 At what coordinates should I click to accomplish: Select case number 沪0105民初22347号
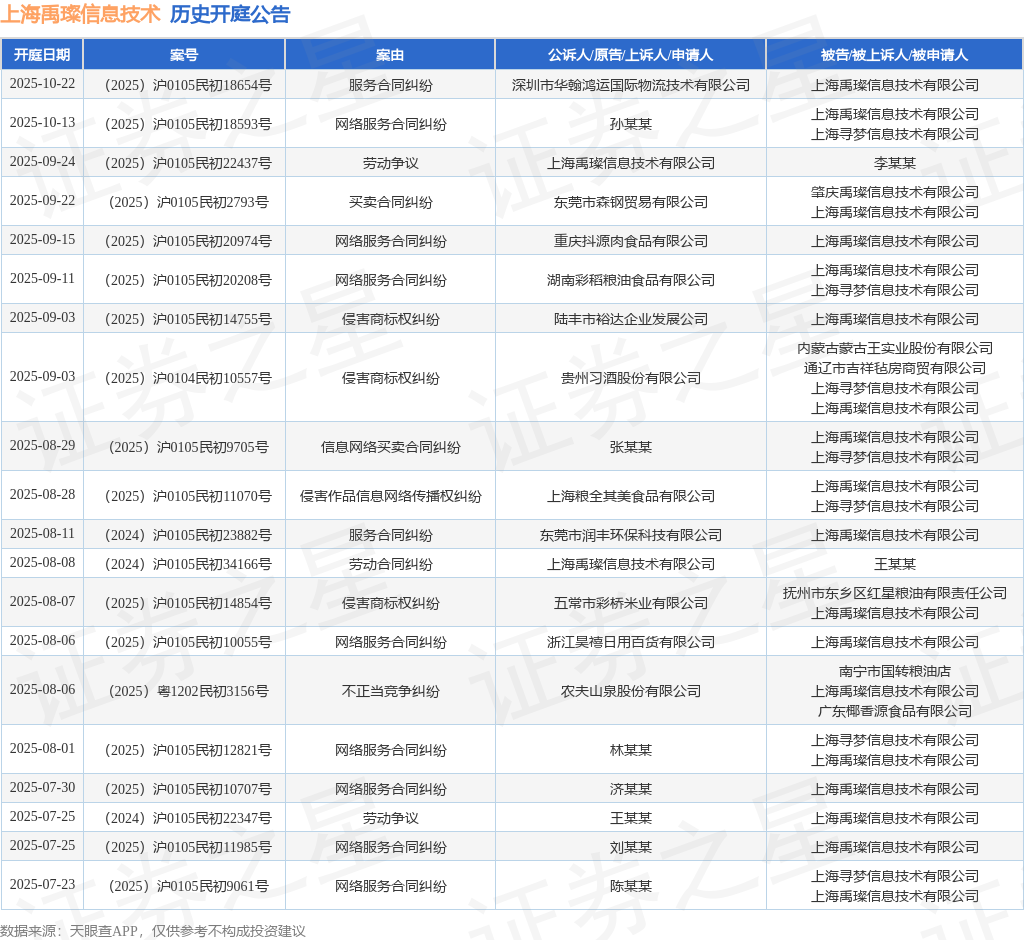[x=188, y=818]
